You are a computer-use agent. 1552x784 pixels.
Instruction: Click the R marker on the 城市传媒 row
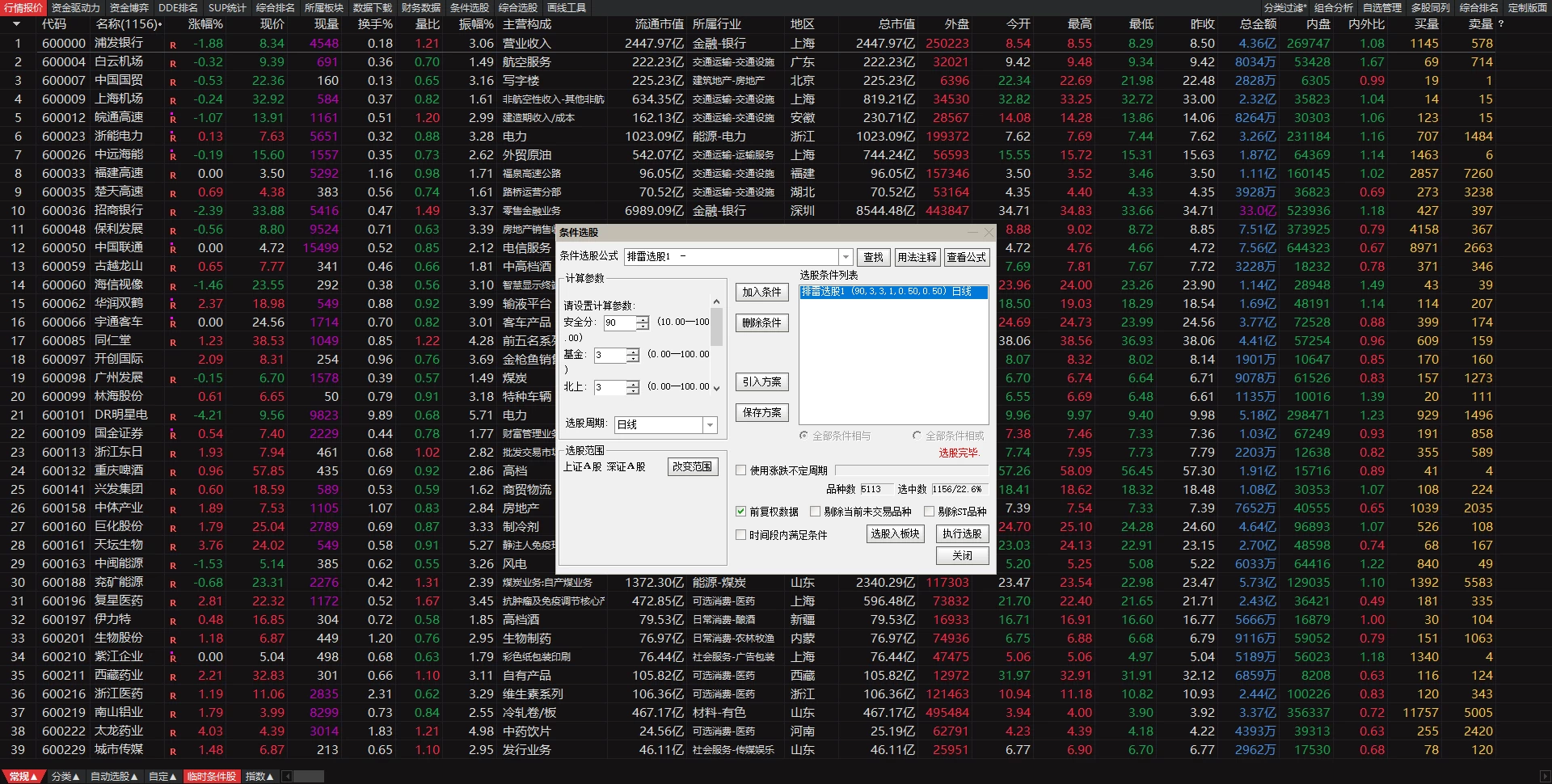pyautogui.click(x=172, y=751)
